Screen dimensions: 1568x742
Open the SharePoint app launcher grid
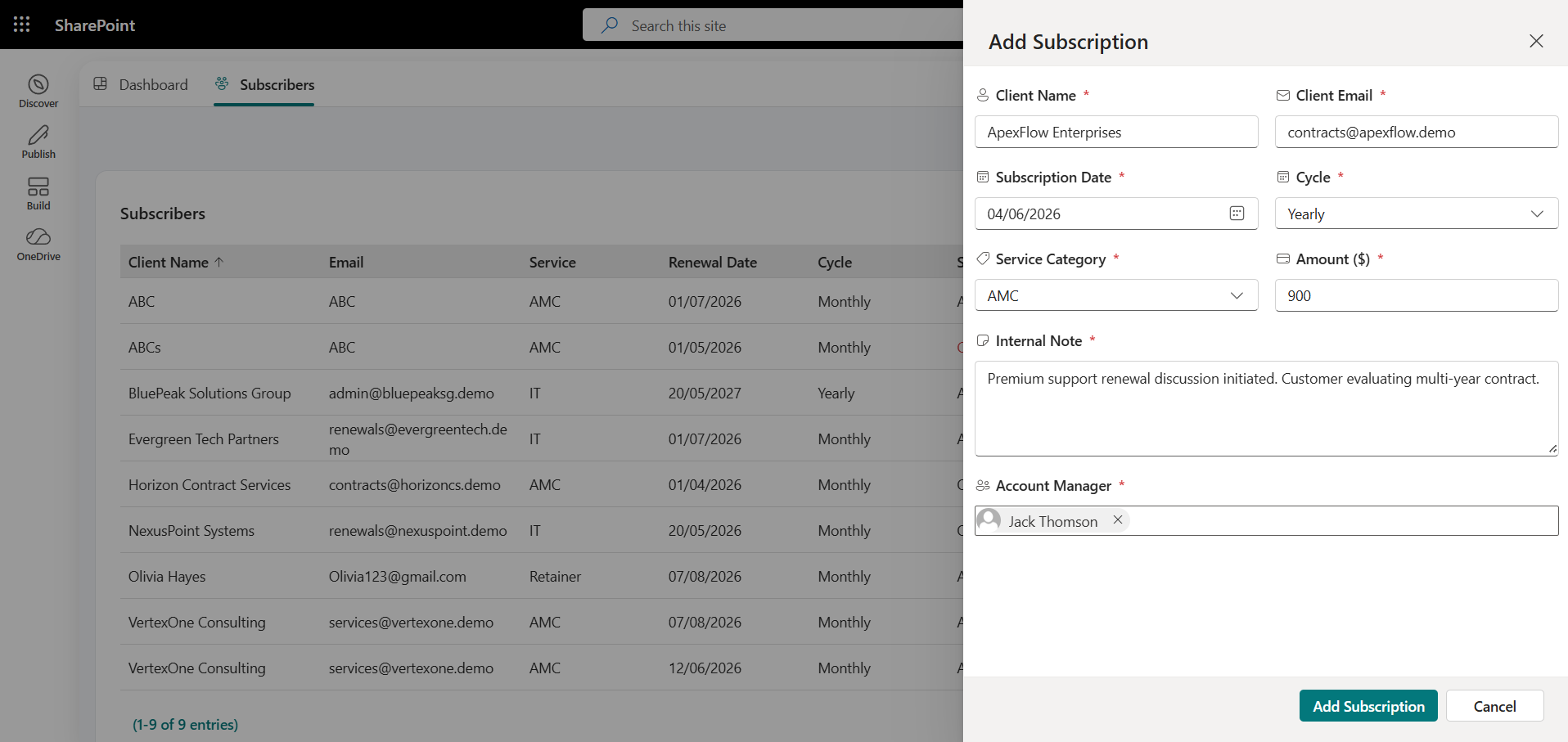(x=22, y=25)
